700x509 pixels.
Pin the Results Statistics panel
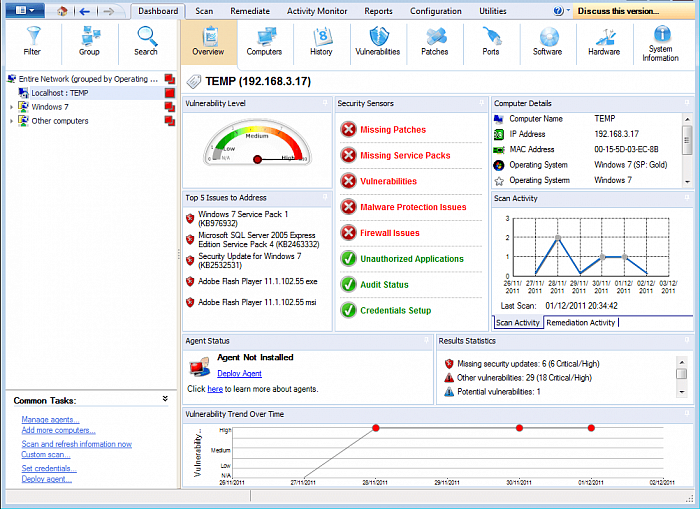[687, 340]
